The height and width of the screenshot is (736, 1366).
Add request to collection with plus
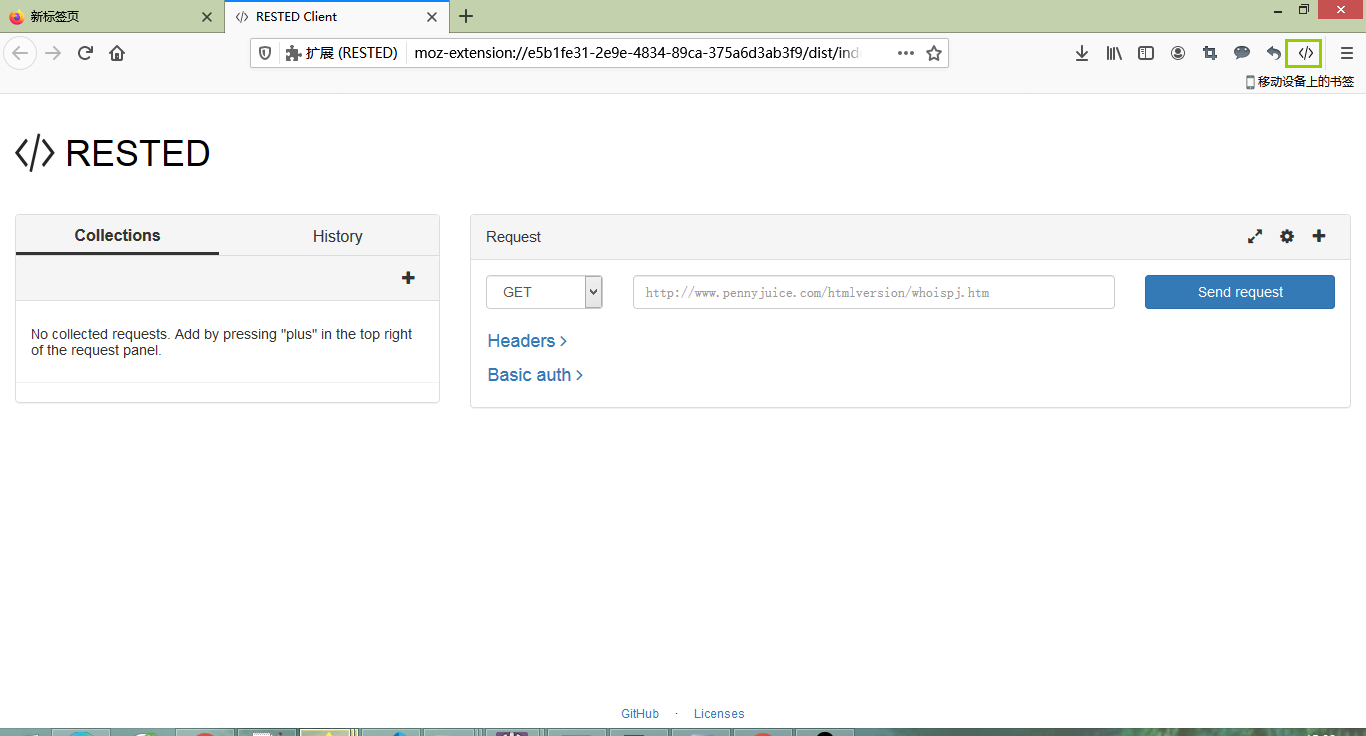1319,236
